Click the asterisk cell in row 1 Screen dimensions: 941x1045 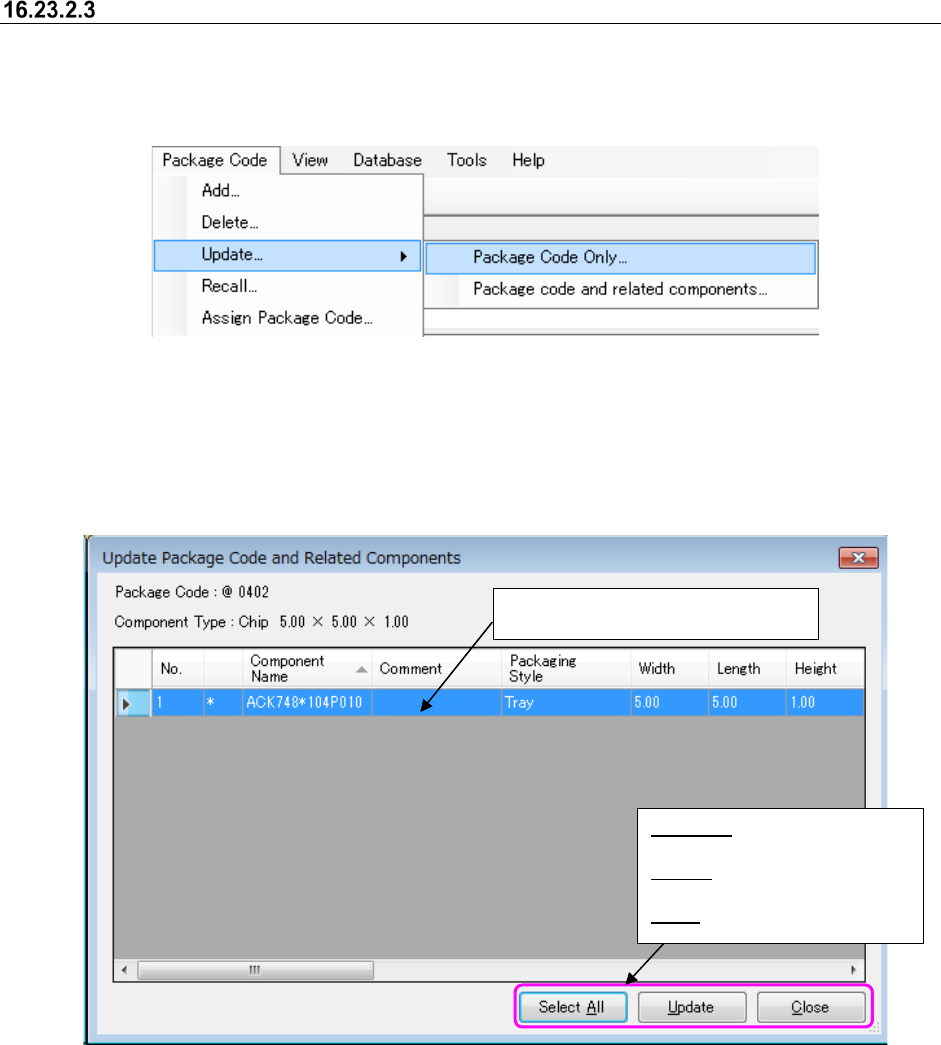pyautogui.click(x=223, y=702)
